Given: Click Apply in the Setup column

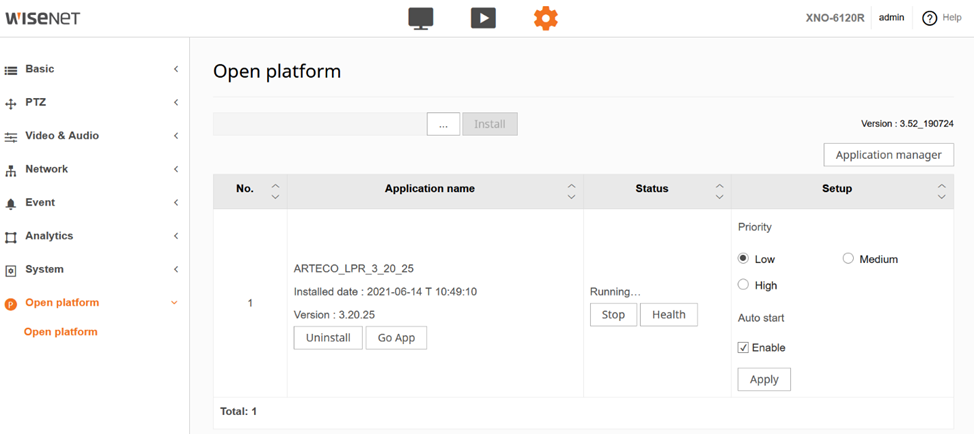Looking at the screenshot, I should click(x=764, y=379).
